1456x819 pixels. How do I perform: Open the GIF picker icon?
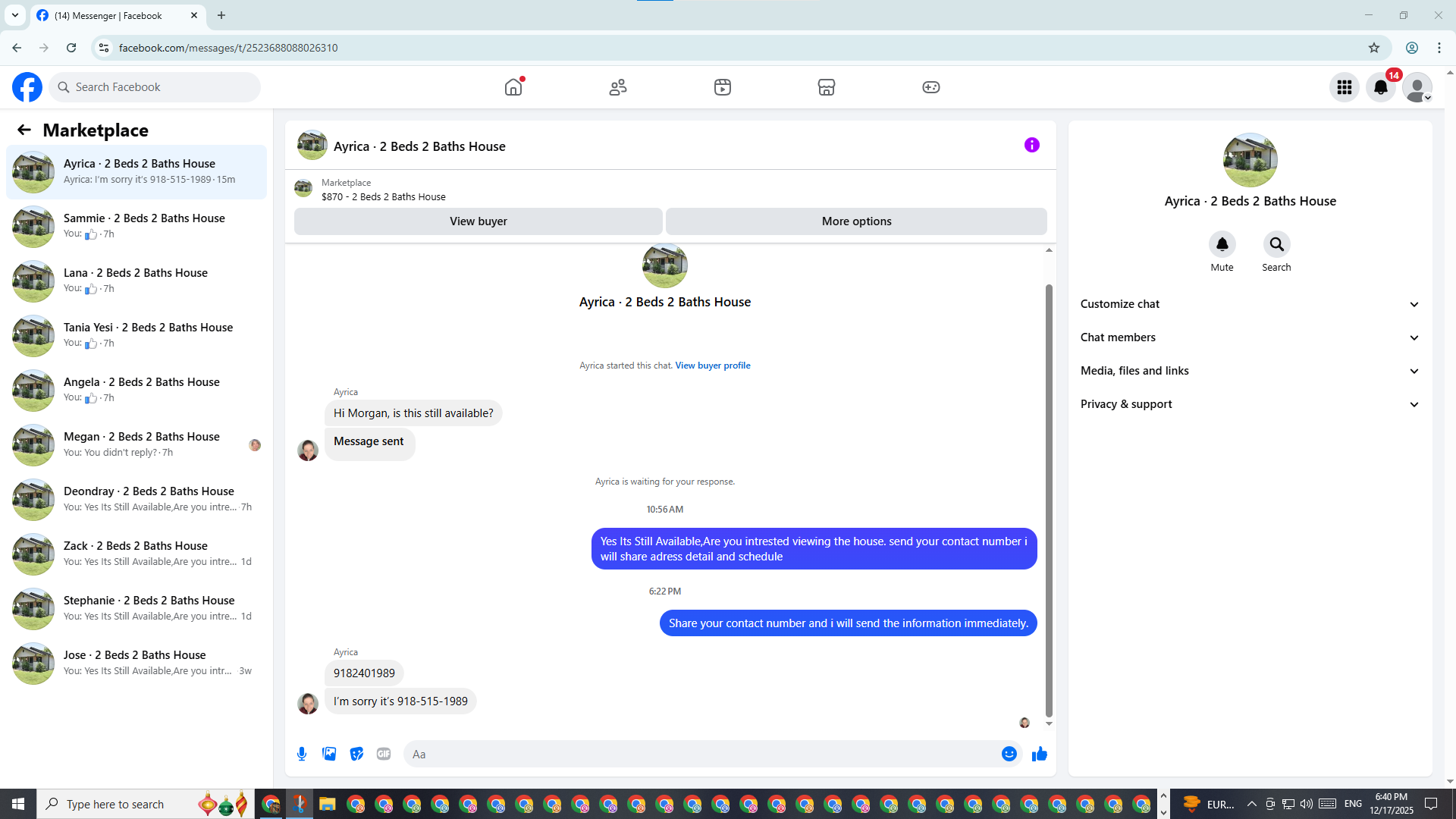tap(384, 754)
